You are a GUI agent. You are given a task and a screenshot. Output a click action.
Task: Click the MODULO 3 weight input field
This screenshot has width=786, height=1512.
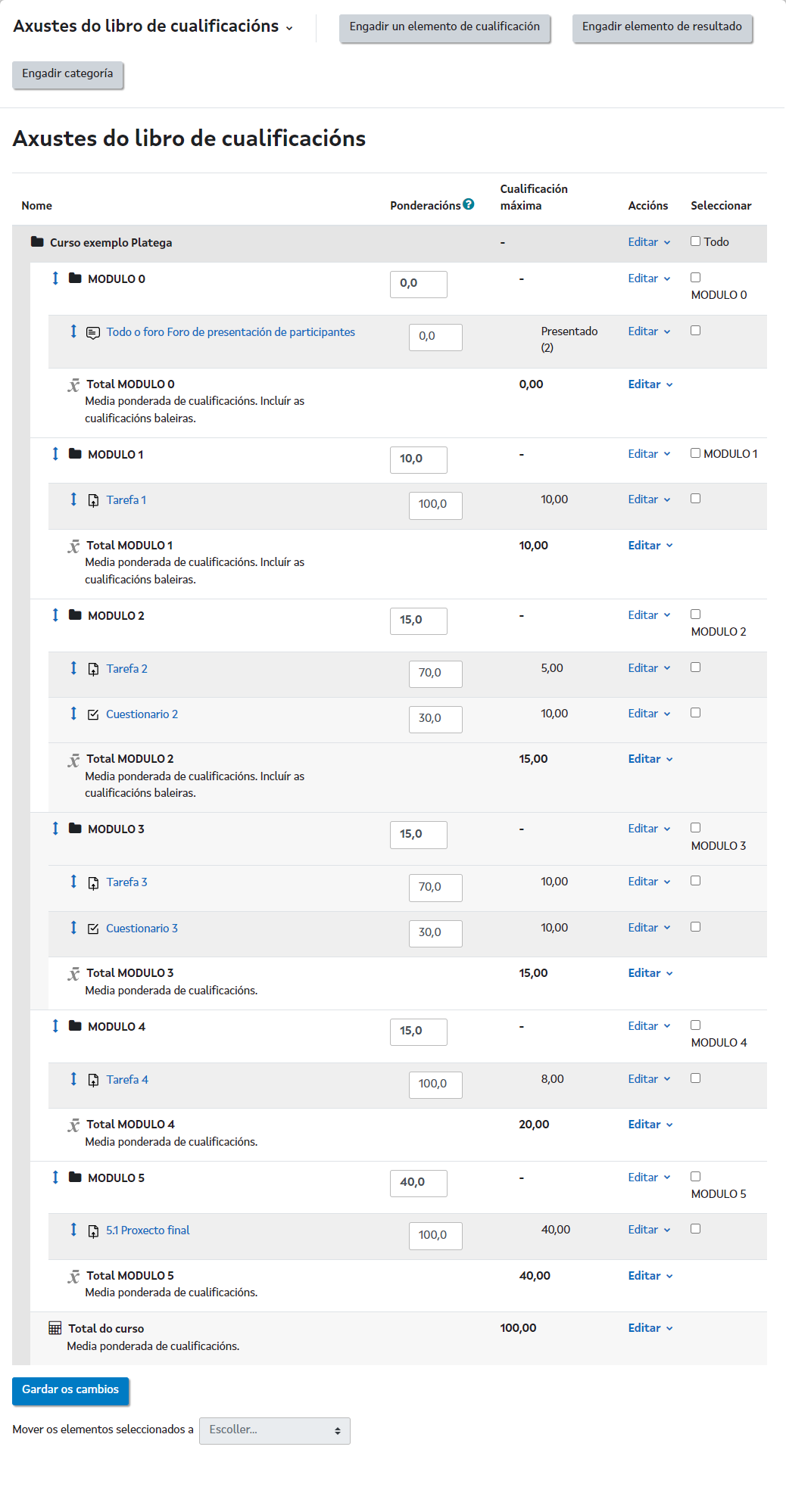[x=418, y=834]
